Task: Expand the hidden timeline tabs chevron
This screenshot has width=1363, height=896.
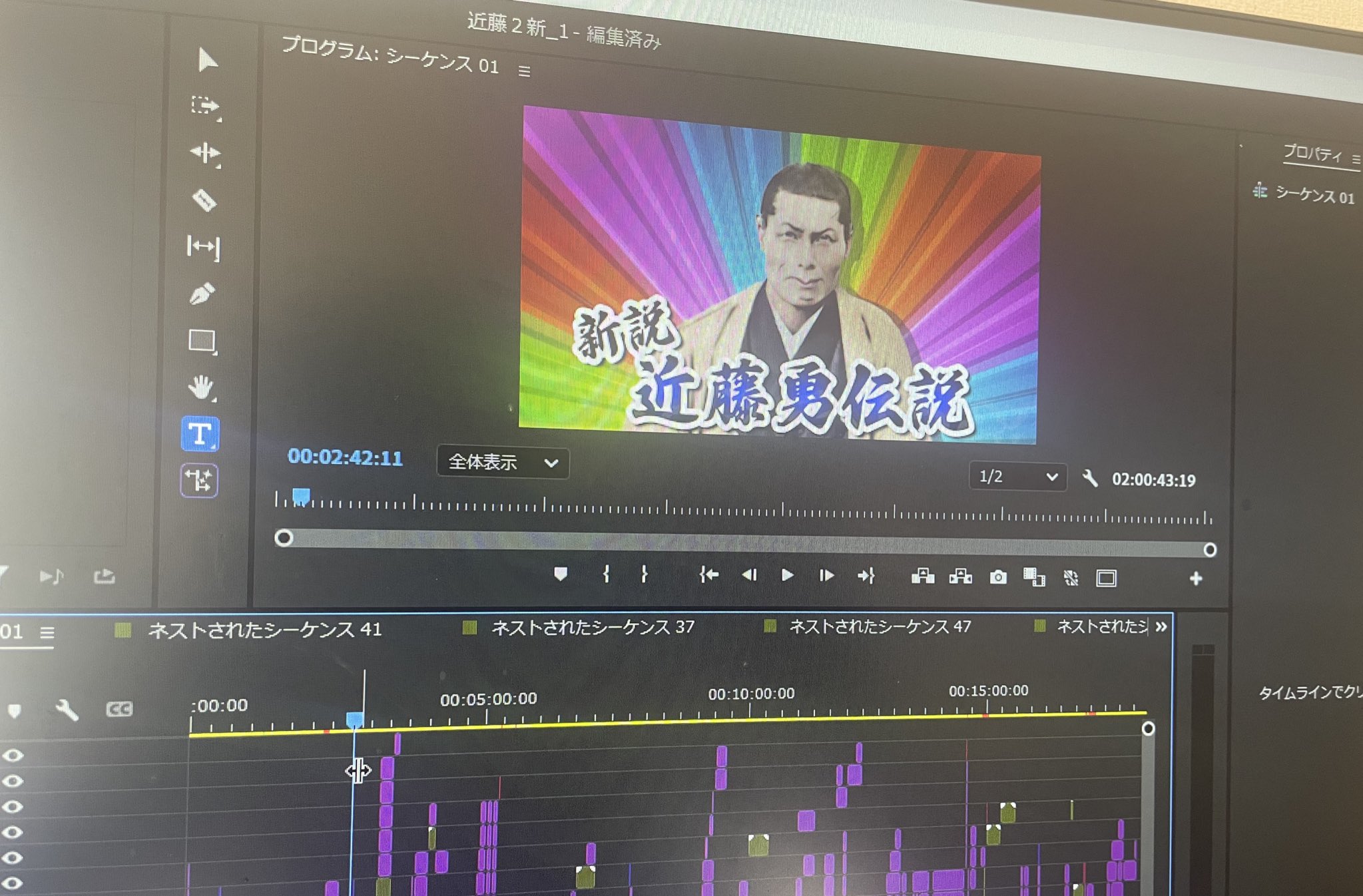Action: point(1161,626)
